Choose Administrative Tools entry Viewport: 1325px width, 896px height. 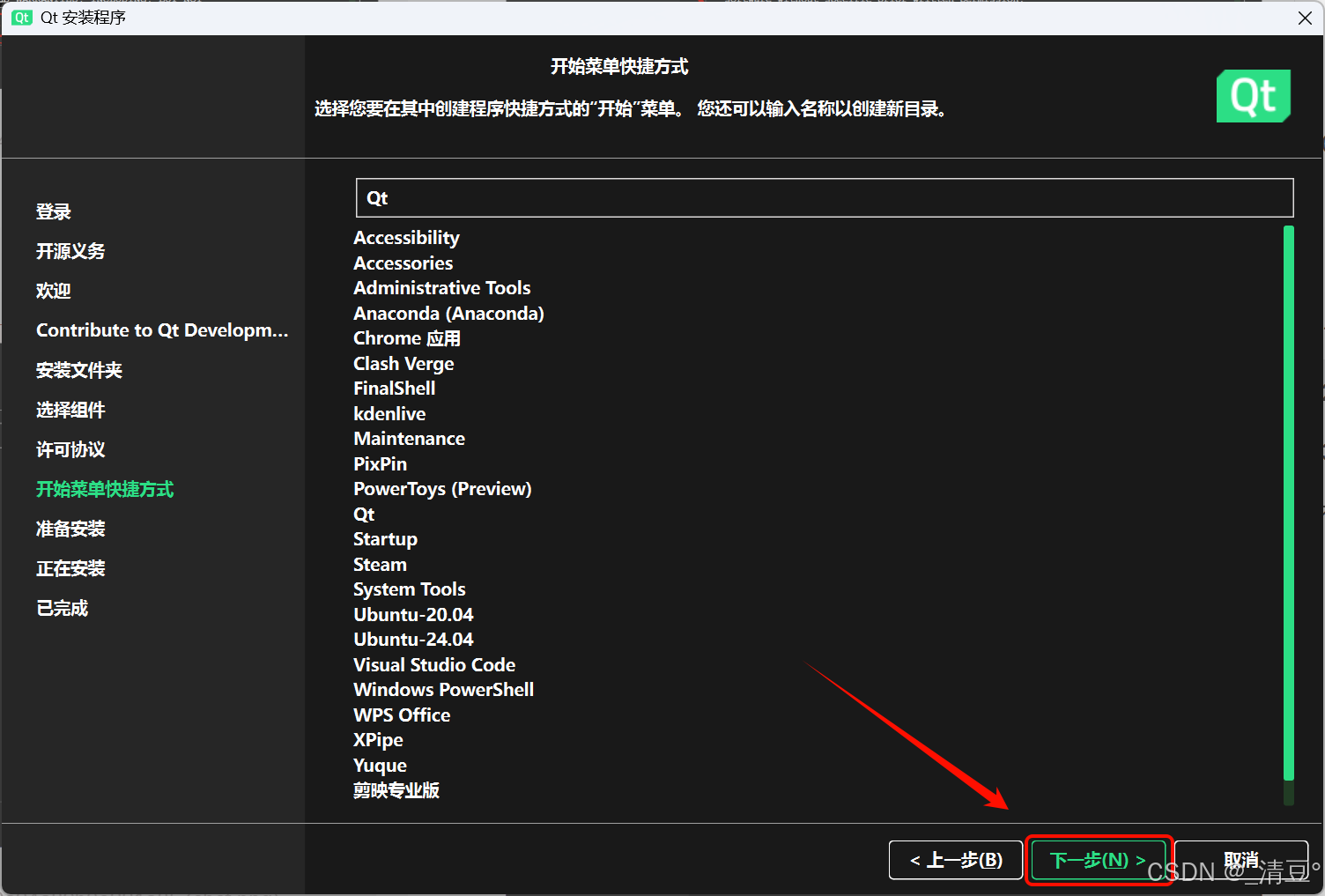point(441,288)
